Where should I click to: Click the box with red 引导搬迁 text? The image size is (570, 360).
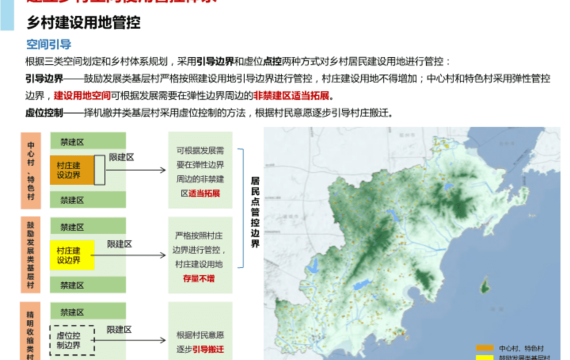pyautogui.click(x=200, y=331)
